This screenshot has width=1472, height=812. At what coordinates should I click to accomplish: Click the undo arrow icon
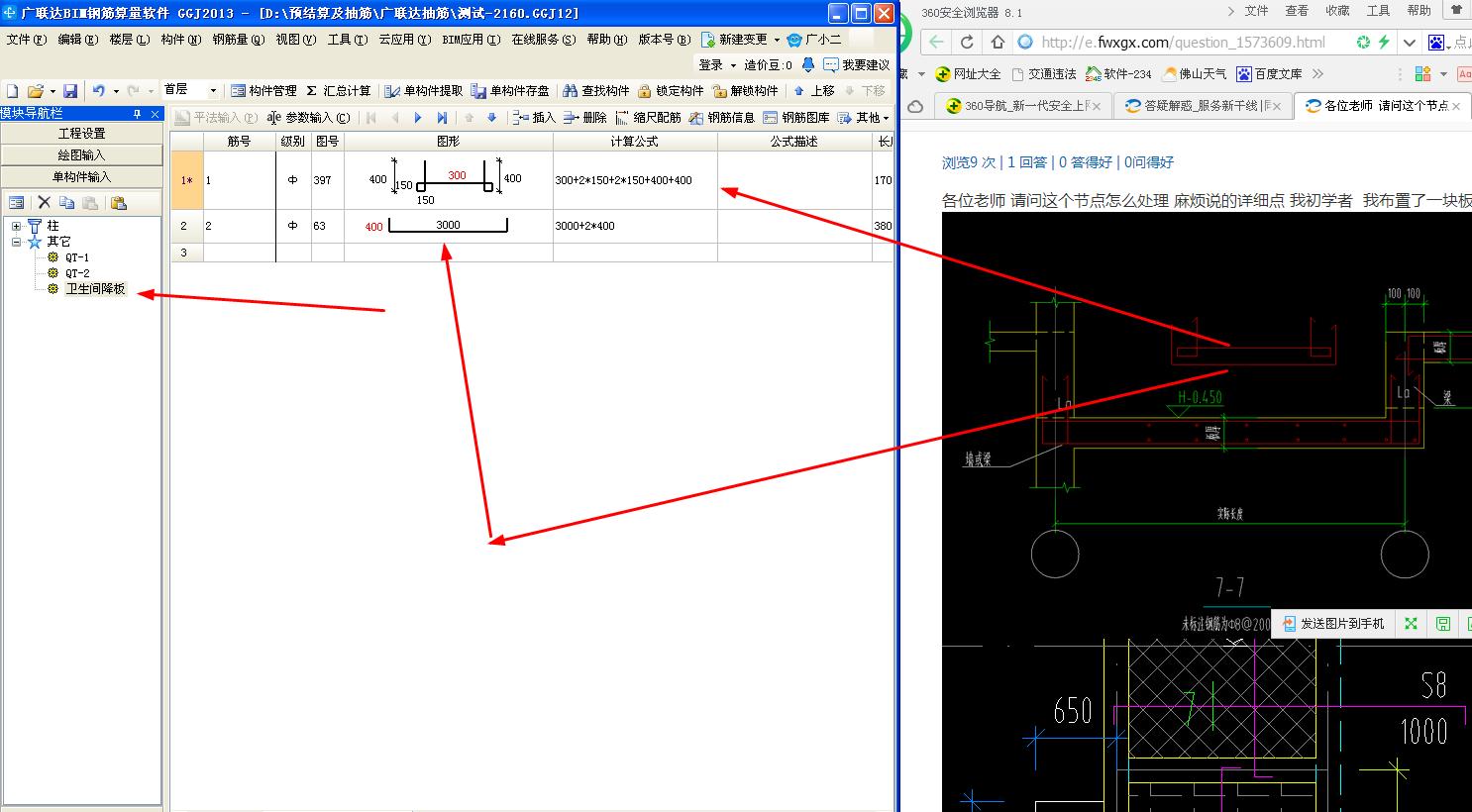click(98, 90)
